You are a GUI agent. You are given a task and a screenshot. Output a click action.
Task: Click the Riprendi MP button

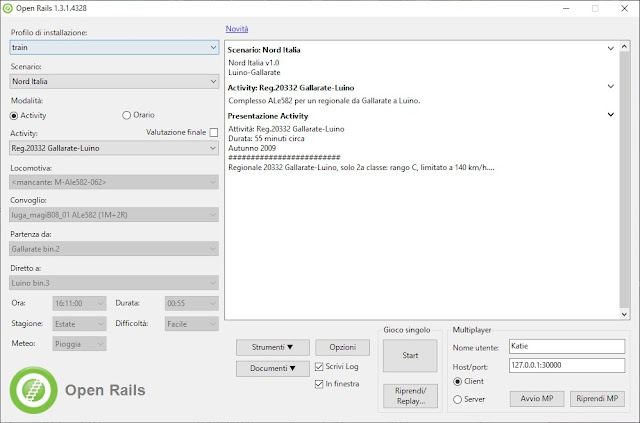(x=597, y=399)
